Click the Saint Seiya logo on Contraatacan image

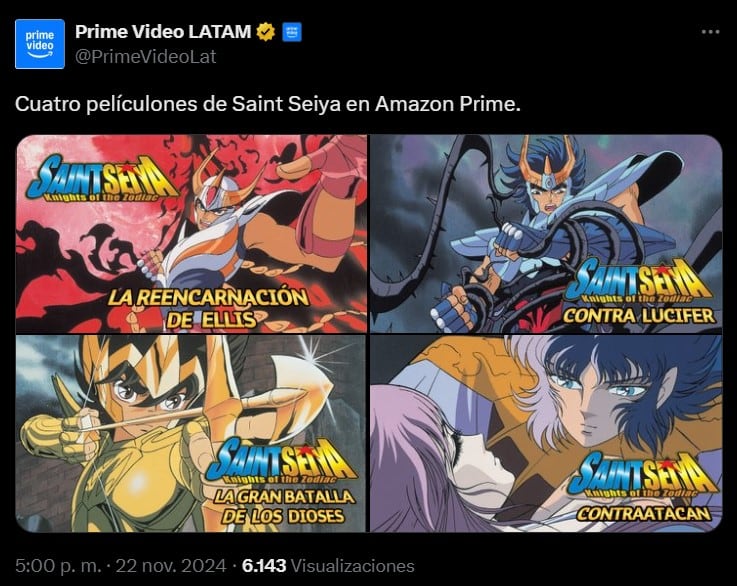point(643,475)
